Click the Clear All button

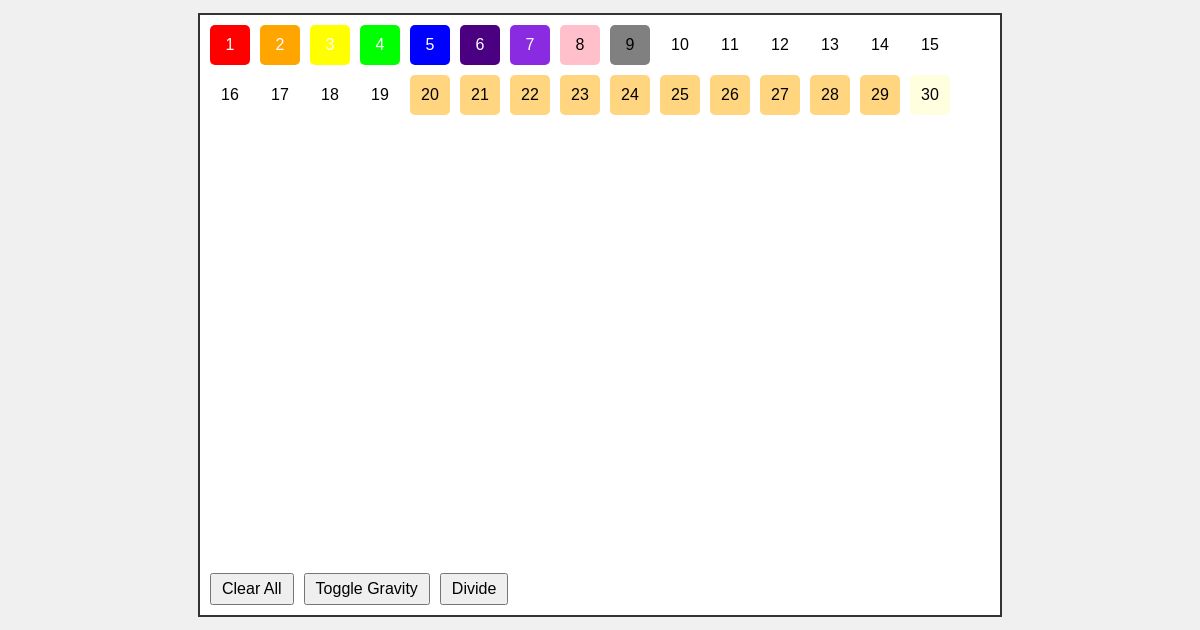[252, 589]
